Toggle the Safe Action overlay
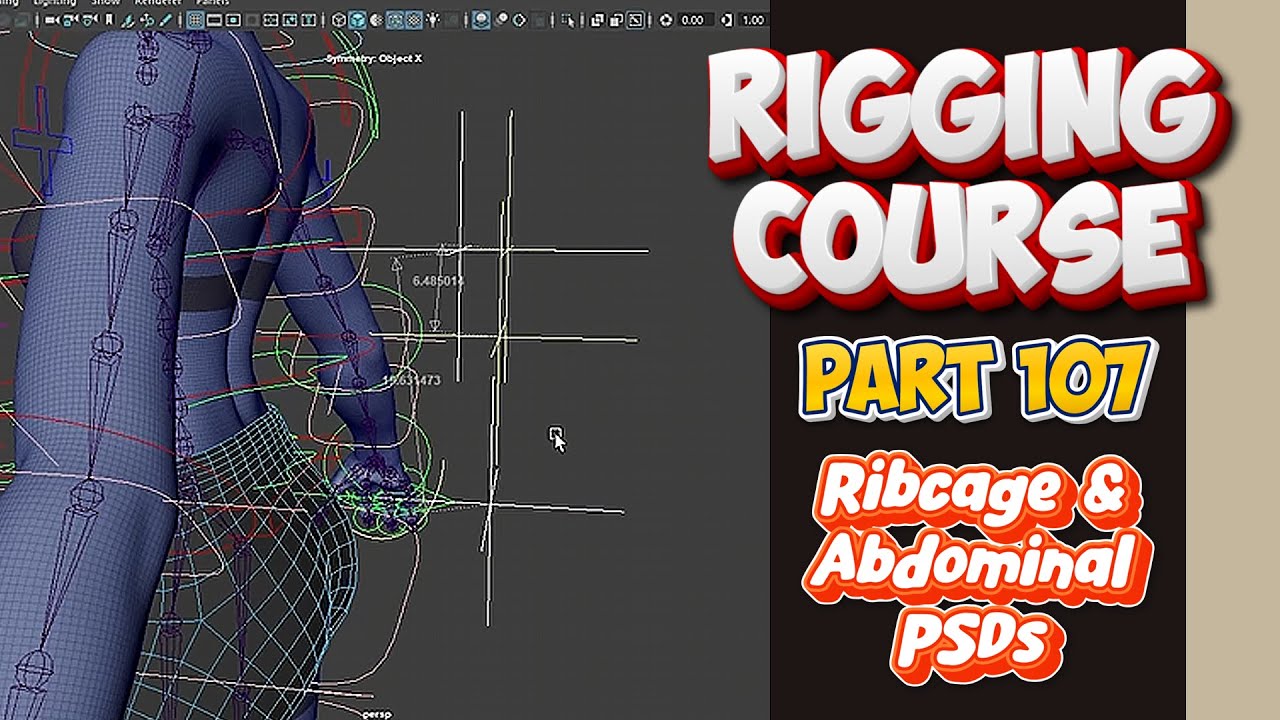This screenshot has width=1280, height=720. pos(289,20)
